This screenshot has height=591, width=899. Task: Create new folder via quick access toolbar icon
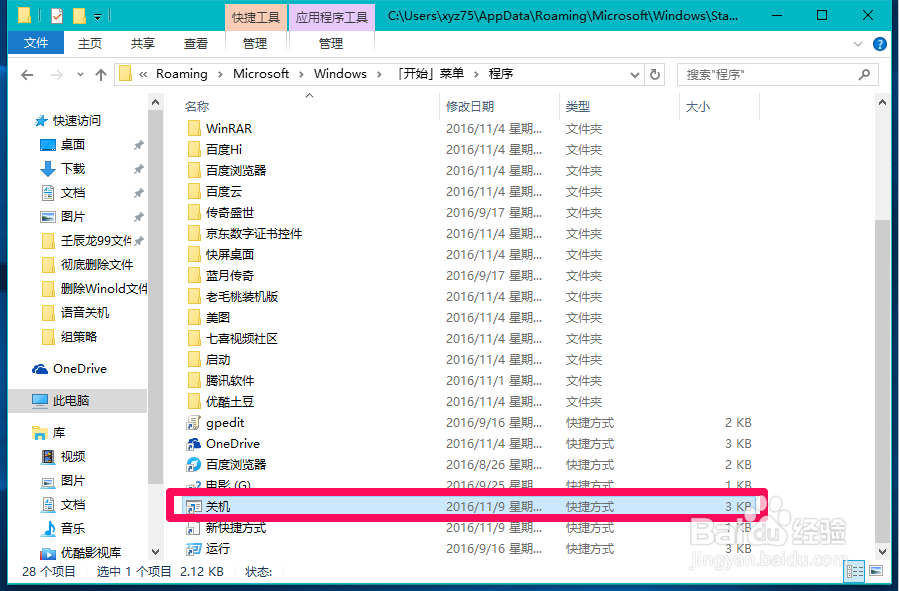[x=78, y=15]
